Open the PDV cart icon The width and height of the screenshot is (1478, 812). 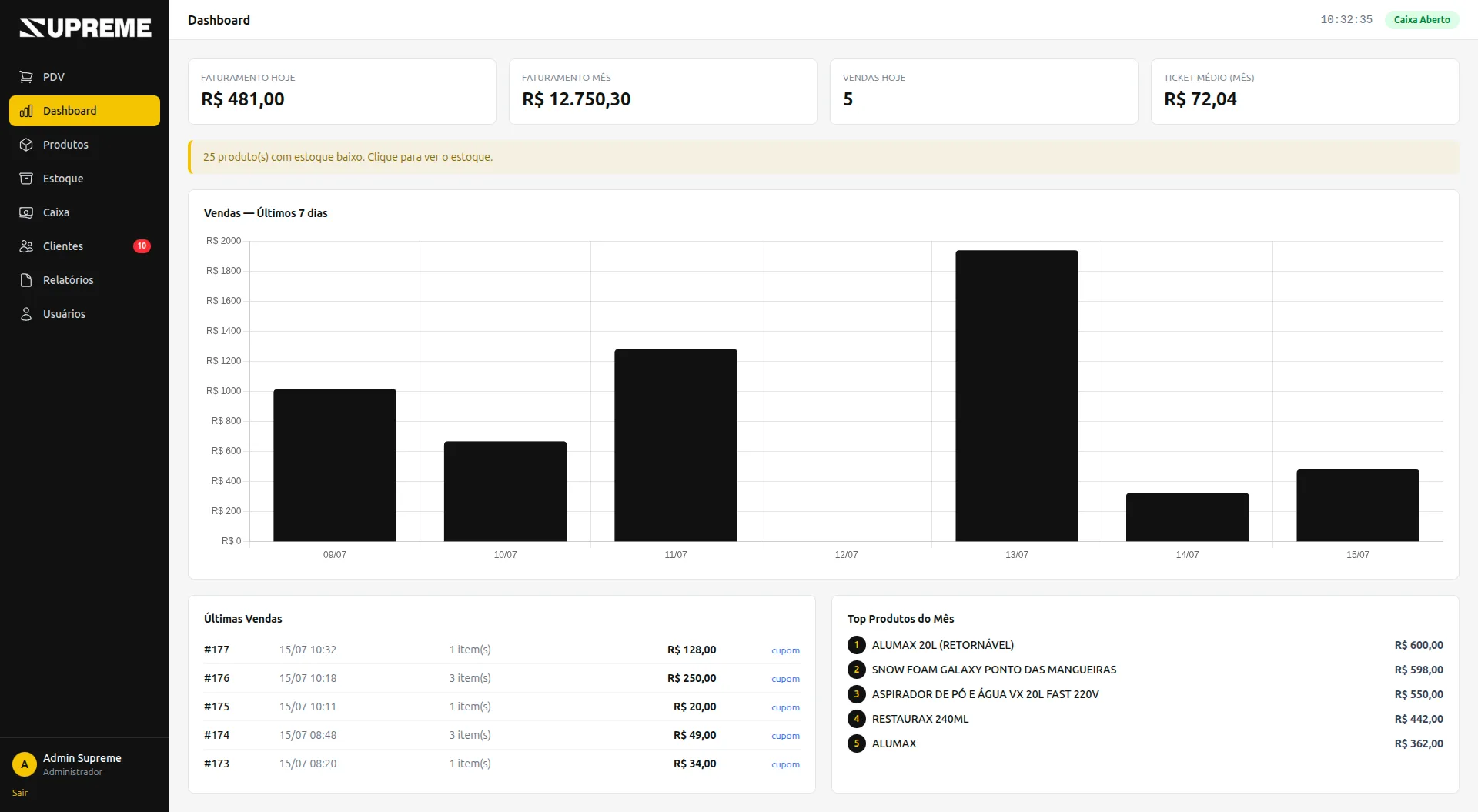tap(26, 77)
